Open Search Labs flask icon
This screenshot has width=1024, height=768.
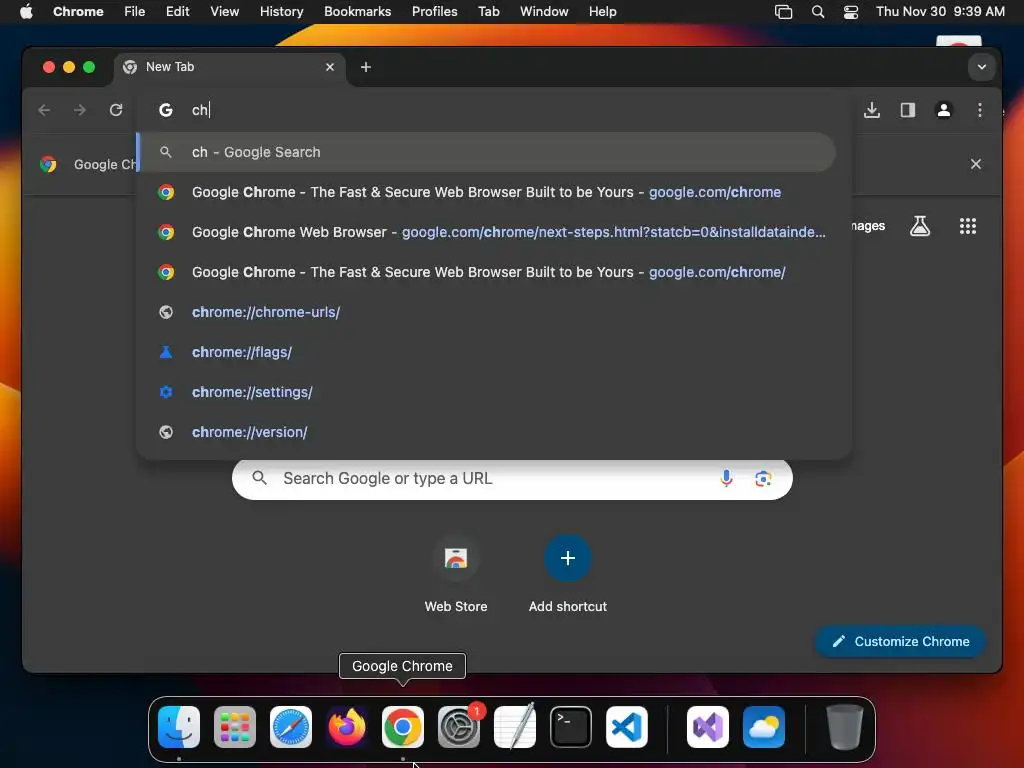(x=920, y=226)
